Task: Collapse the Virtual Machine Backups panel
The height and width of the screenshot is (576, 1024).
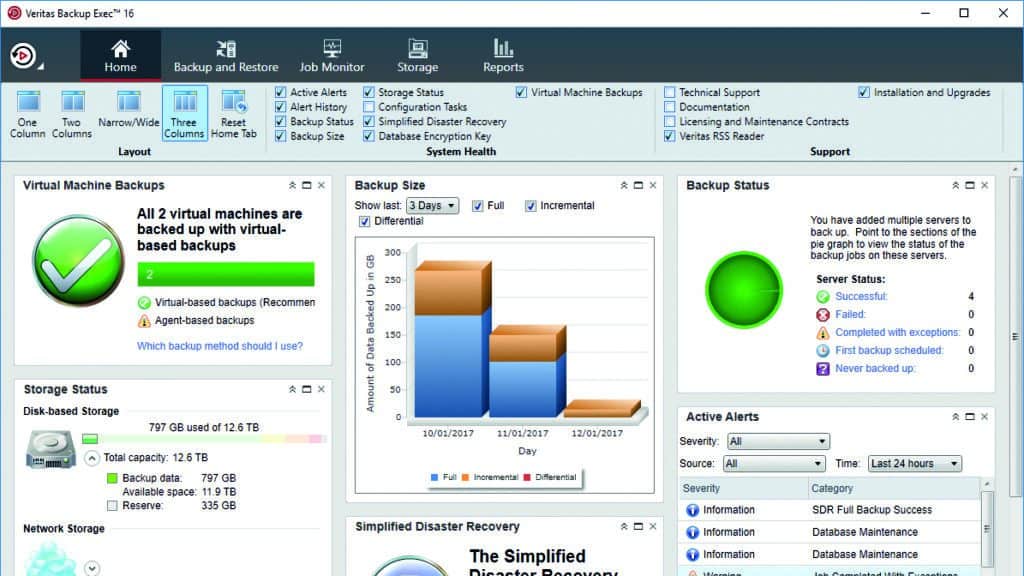Action: (x=293, y=185)
